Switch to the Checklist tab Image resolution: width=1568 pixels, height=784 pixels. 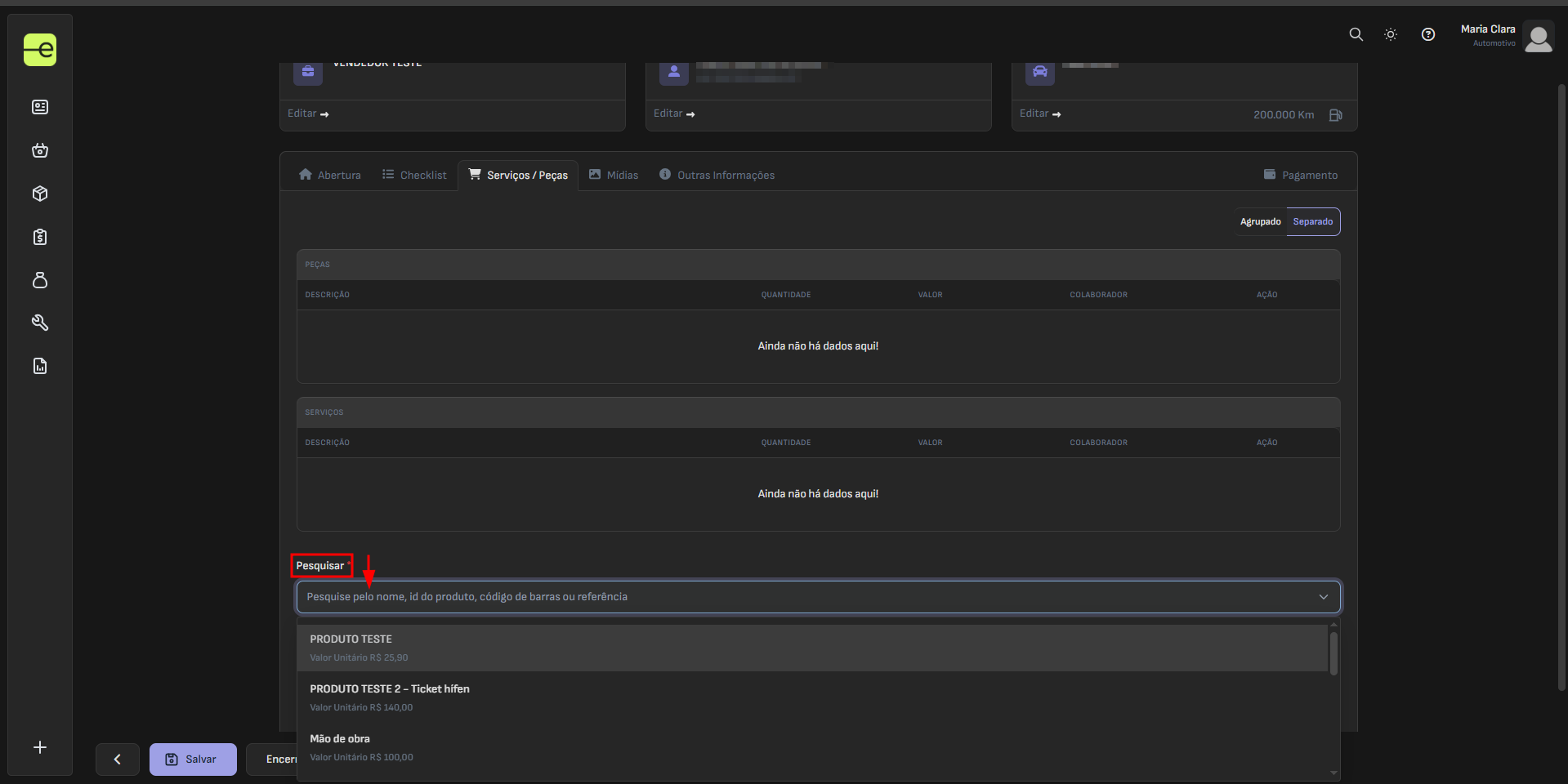tap(414, 175)
